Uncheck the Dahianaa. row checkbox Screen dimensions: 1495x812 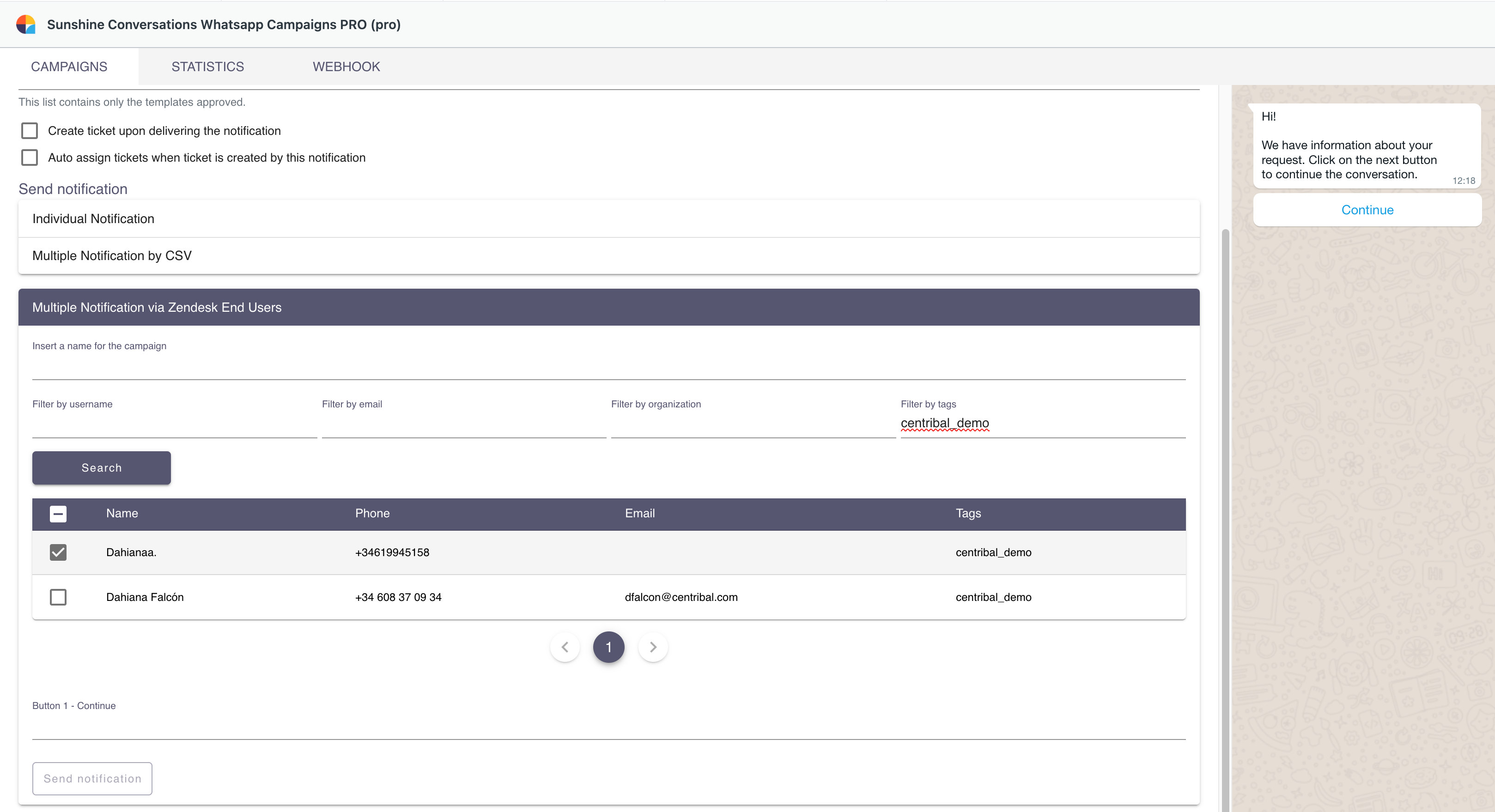pos(58,552)
